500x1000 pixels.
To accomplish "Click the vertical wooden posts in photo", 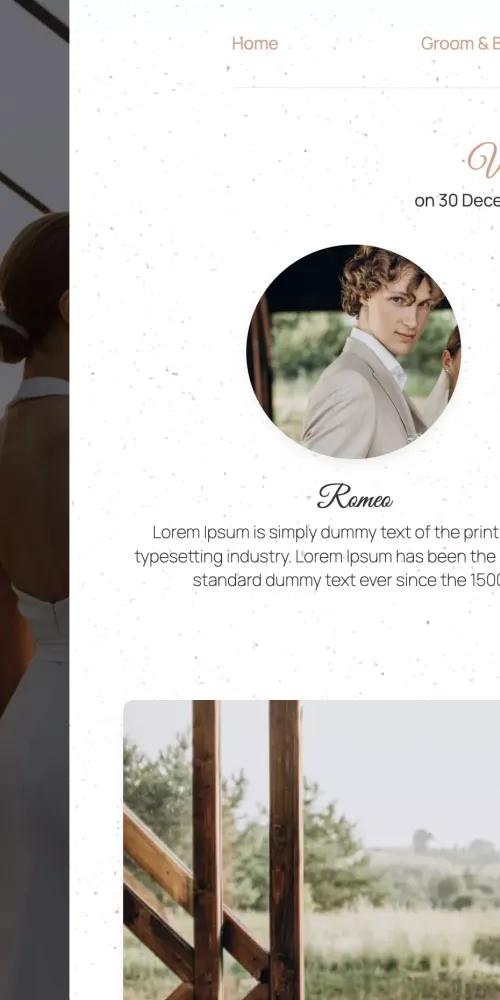I will pyautogui.click(x=247, y=848).
